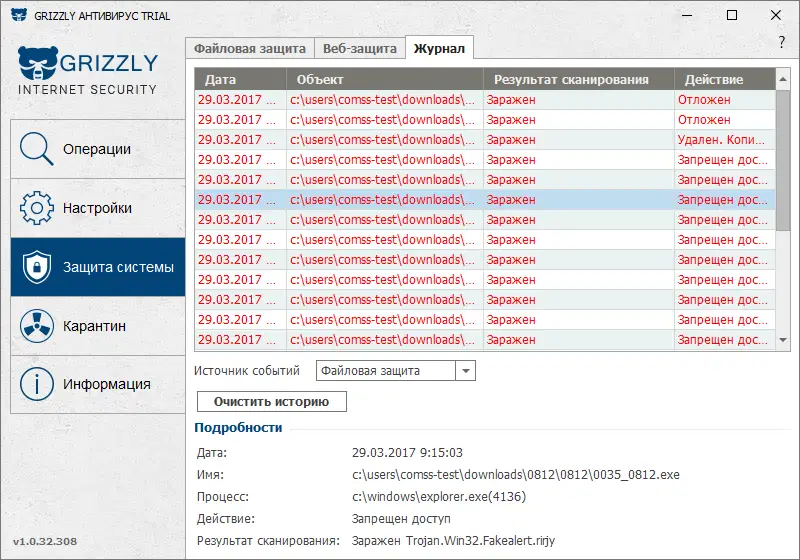
Task: Click the scrollbar up arrow
Action: click(x=783, y=80)
